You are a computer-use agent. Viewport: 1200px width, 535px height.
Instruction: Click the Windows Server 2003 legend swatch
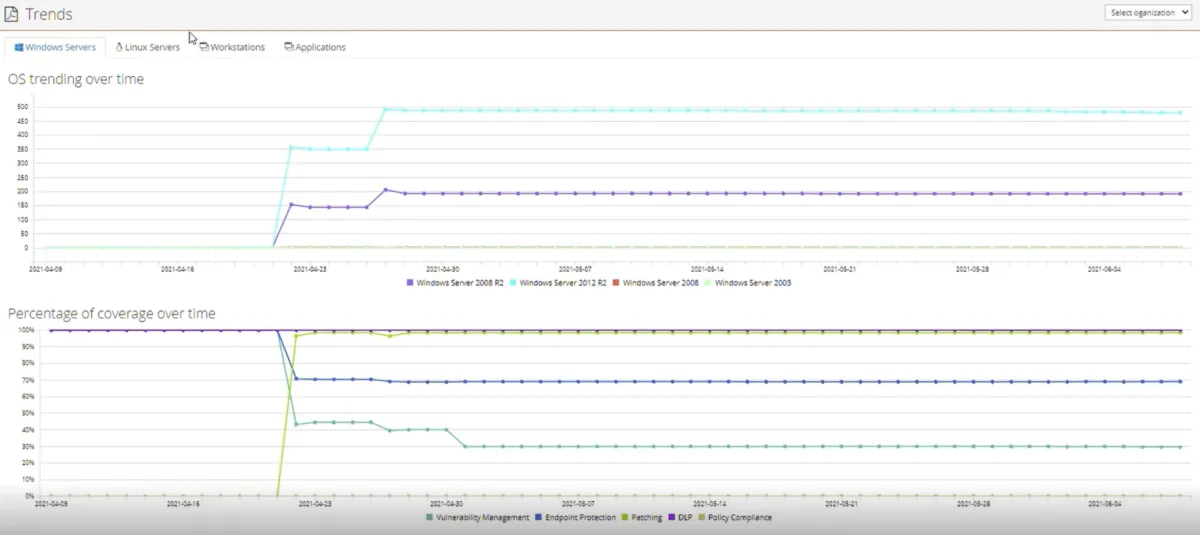[709, 283]
